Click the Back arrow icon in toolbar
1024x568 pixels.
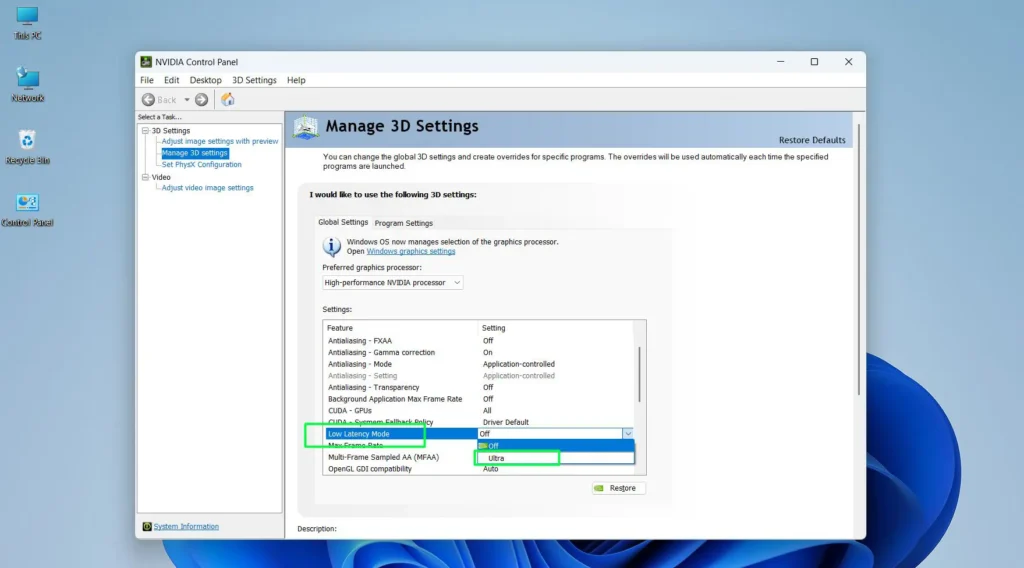(148, 100)
